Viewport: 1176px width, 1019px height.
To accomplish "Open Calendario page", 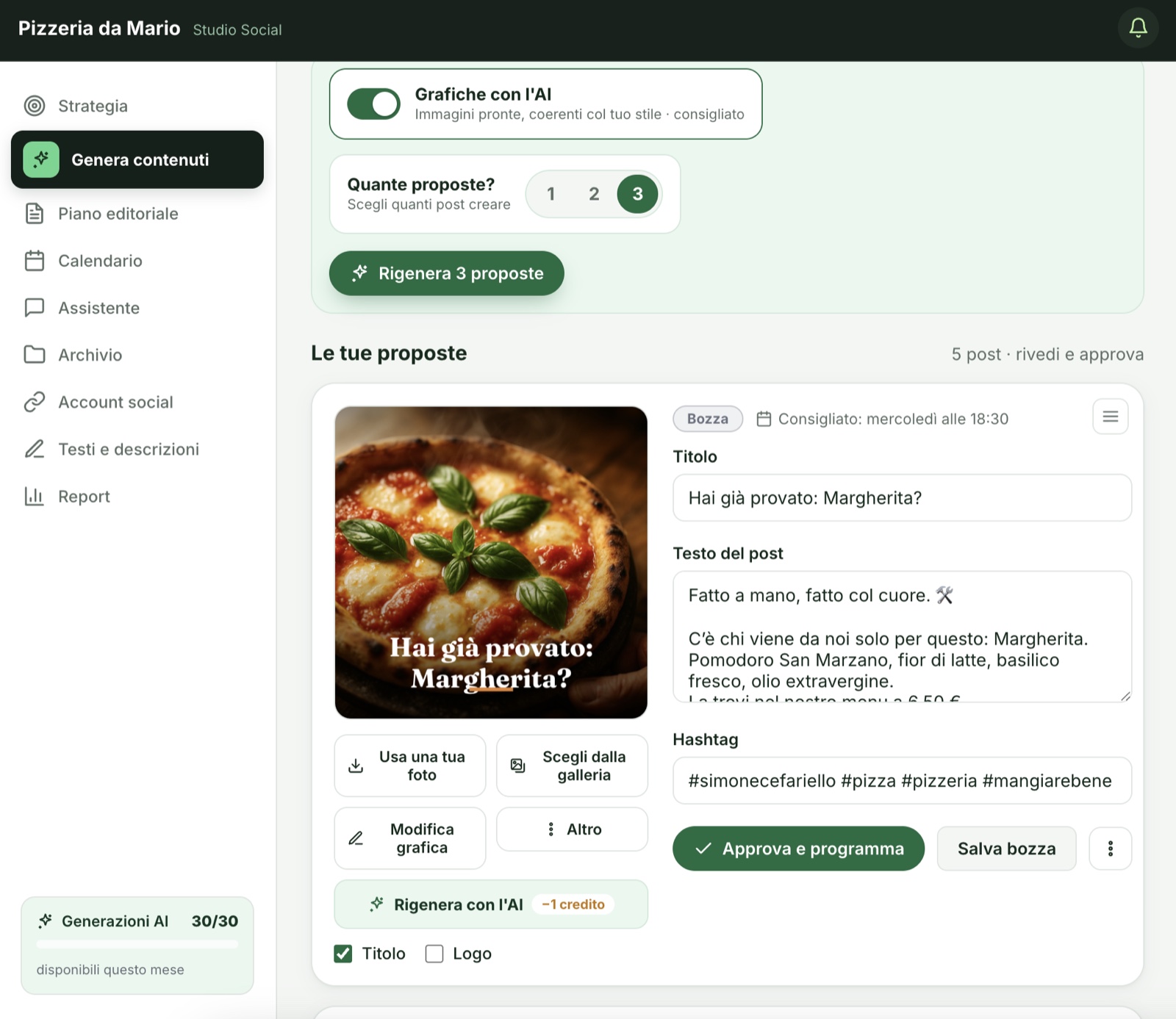I will pos(137,261).
